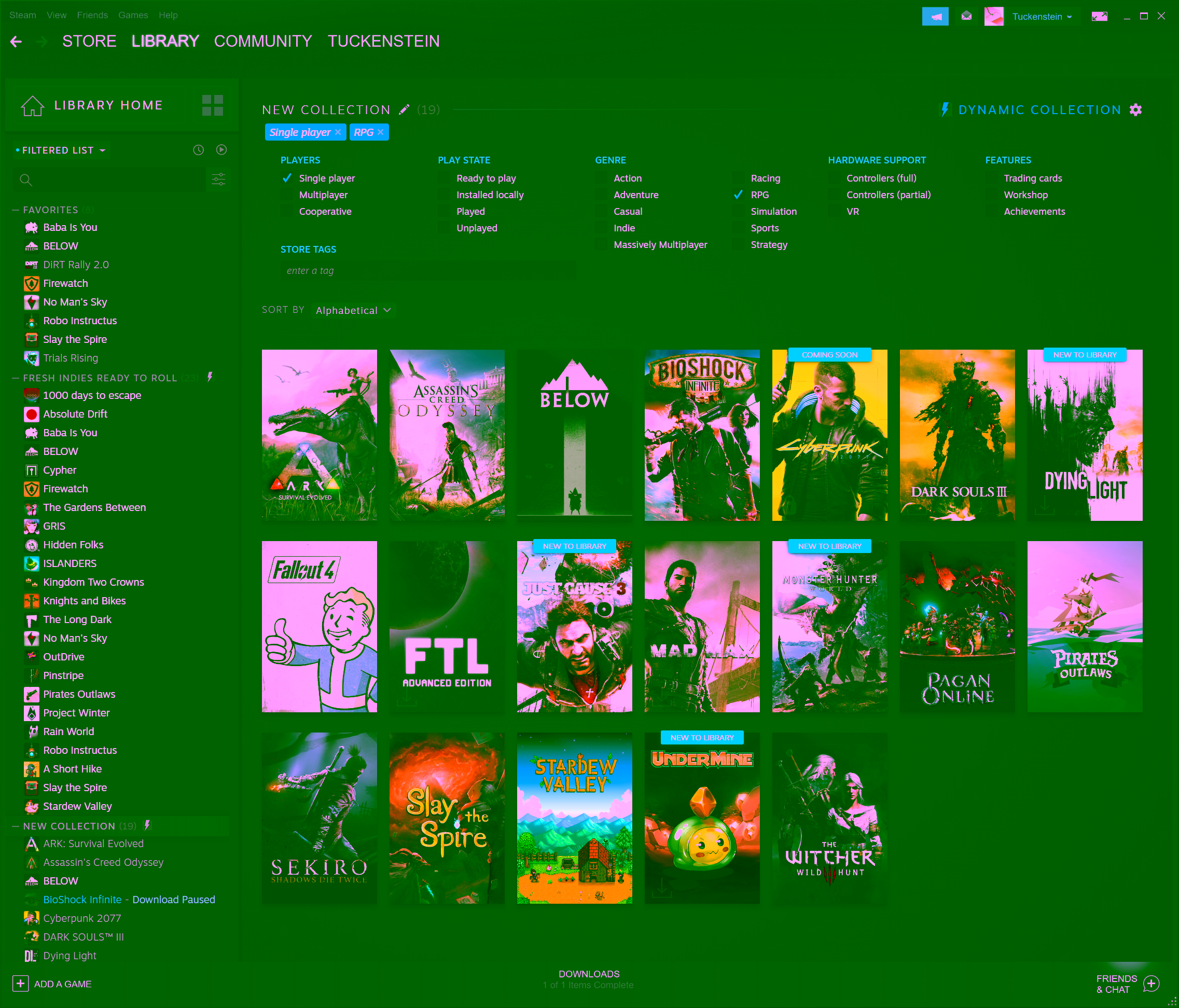Click Absolute Drift red circle icon
The height and width of the screenshot is (1008, 1179).
point(32,415)
